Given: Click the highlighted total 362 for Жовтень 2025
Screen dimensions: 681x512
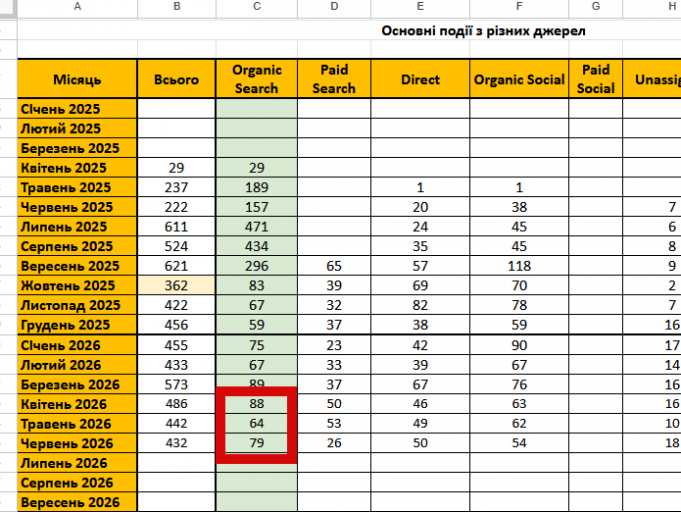Looking at the screenshot, I should tap(176, 285).
